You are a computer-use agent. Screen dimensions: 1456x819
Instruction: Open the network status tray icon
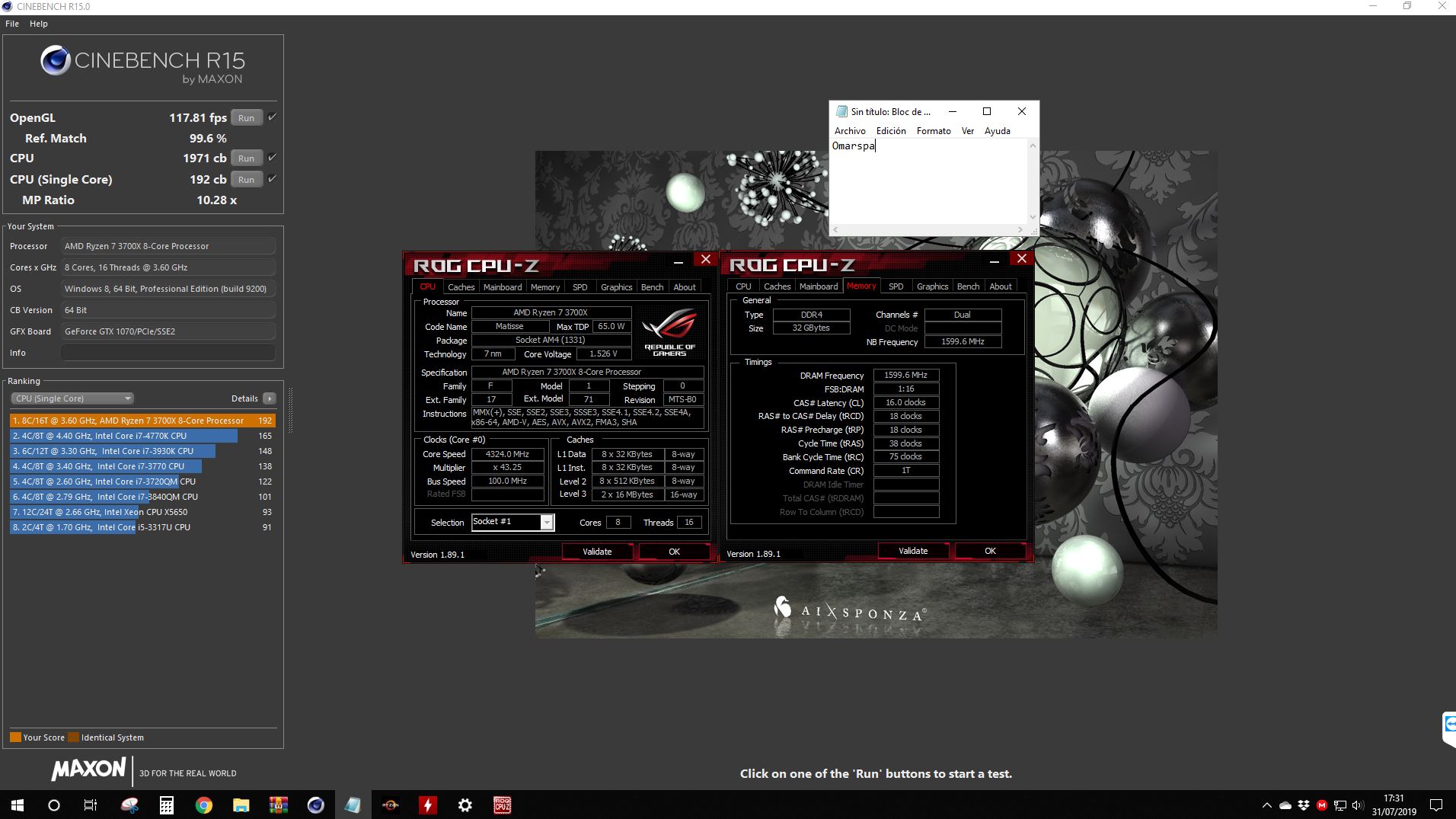1340,805
